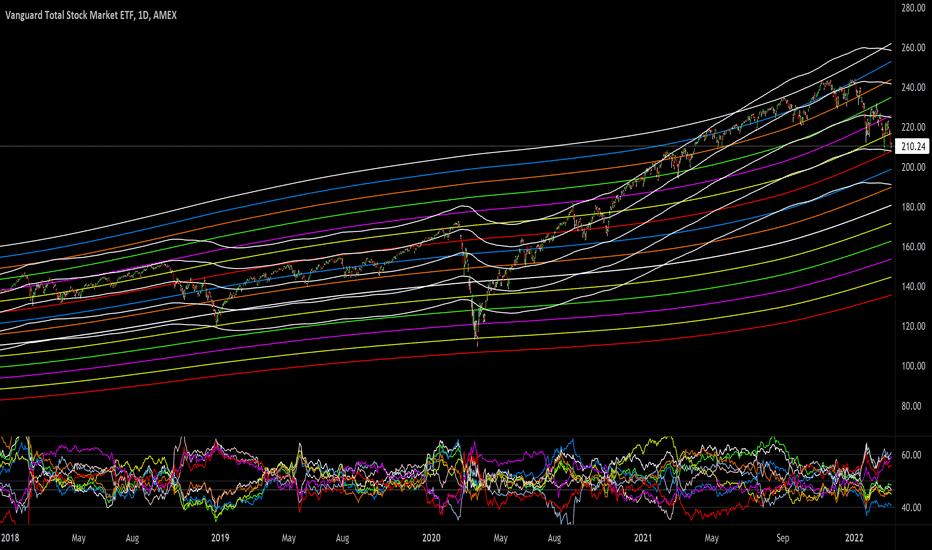Click the 160.00 price axis label

pyautogui.click(x=913, y=247)
